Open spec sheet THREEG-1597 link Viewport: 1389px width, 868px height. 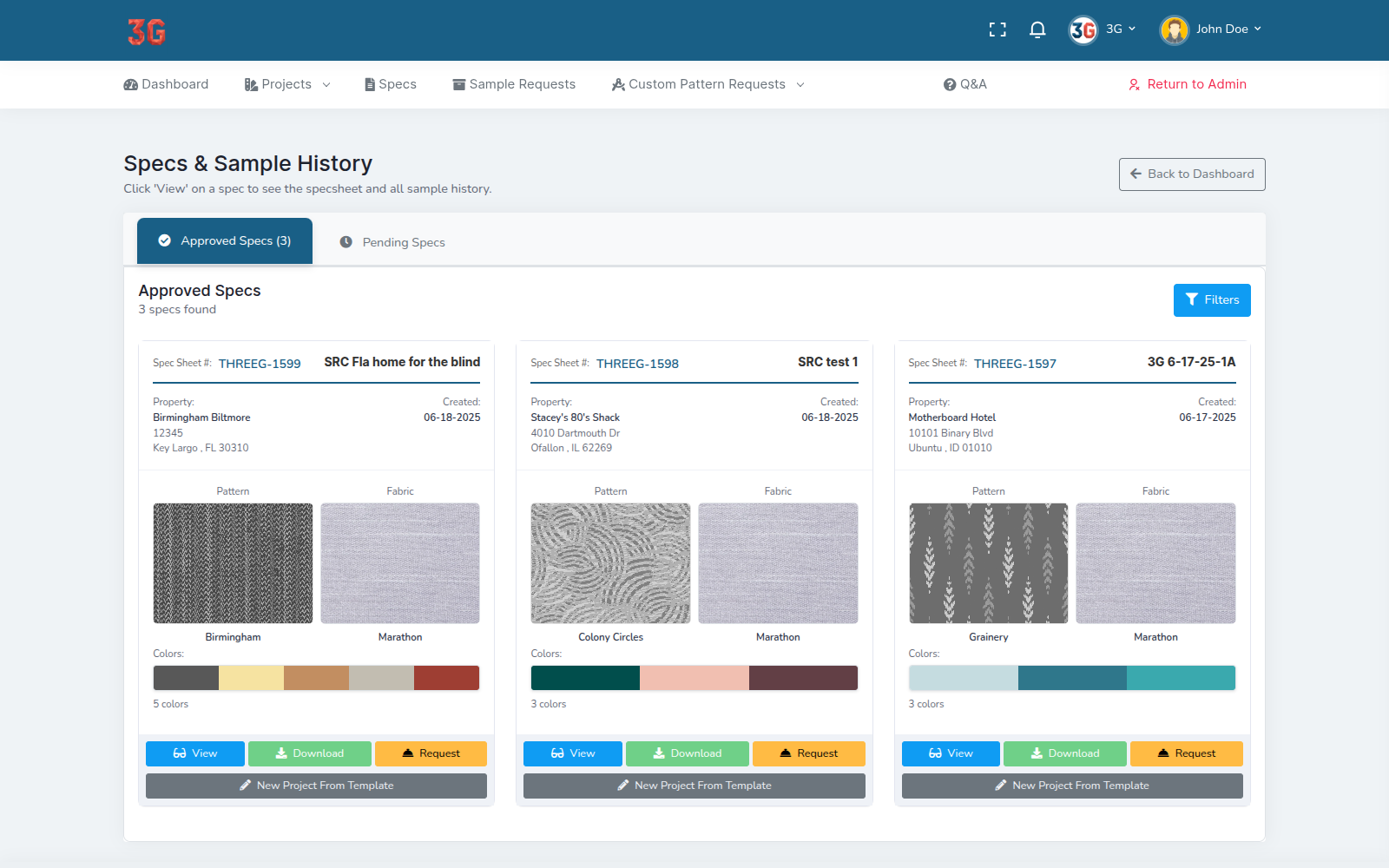tap(1015, 364)
